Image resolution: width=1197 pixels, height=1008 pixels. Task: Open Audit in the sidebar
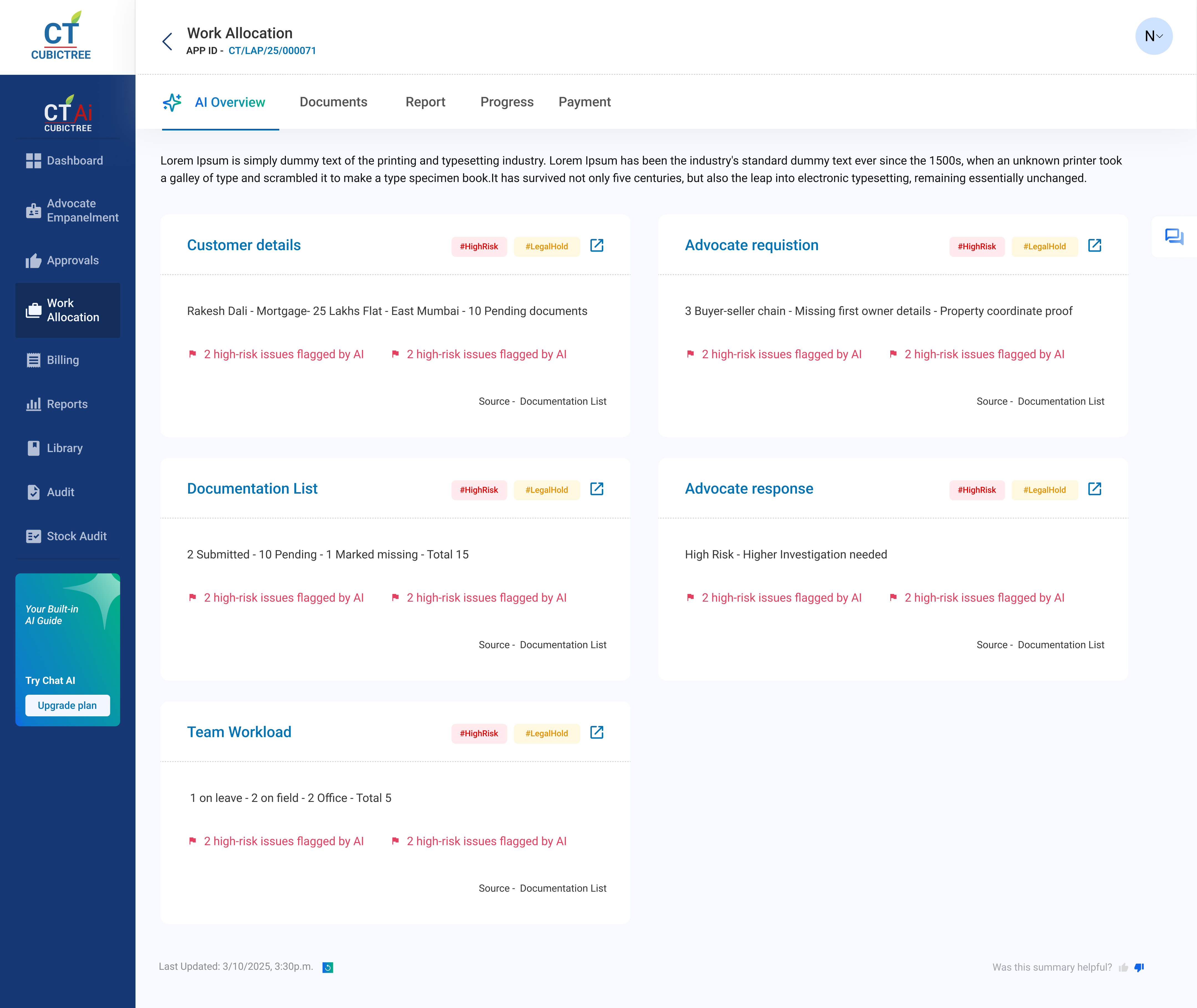click(67, 492)
